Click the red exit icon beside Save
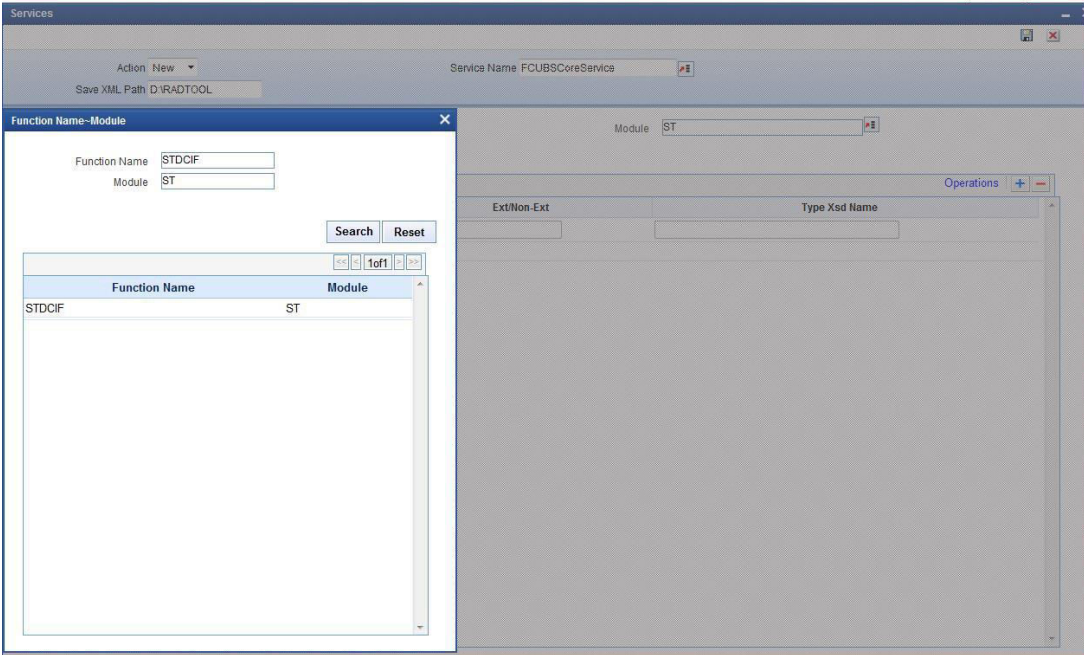1084x655 pixels. click(1053, 35)
